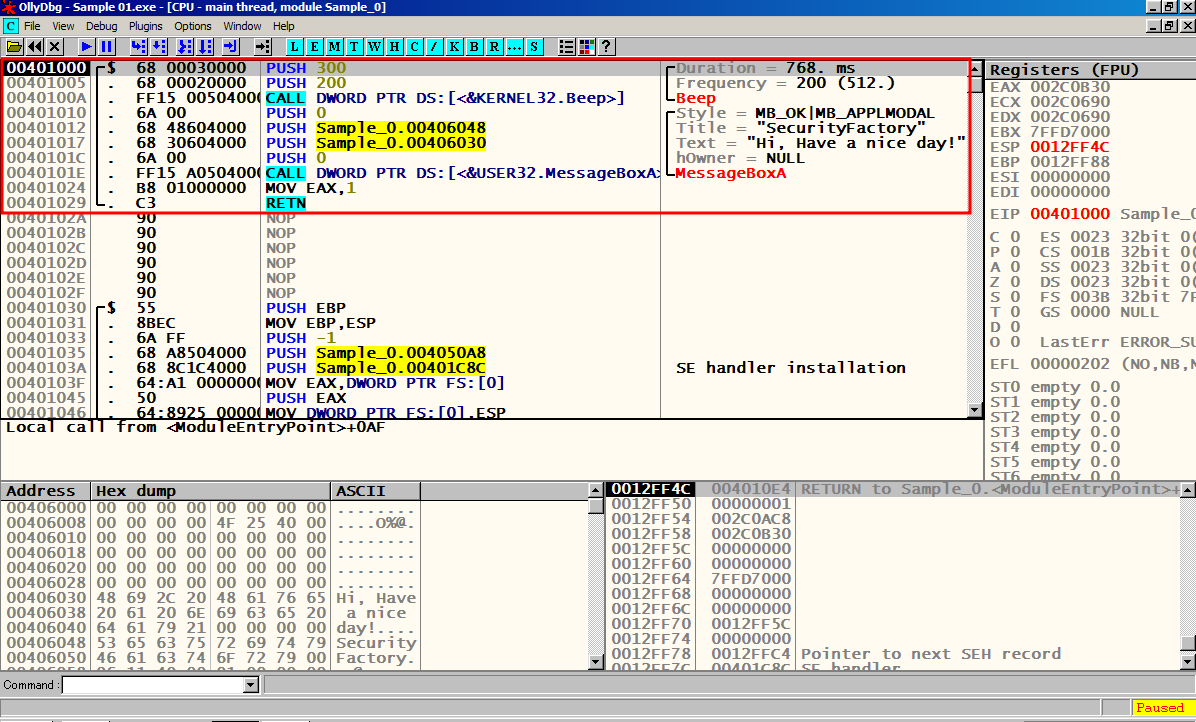Viewport: 1196px width, 722px height.
Task: Open the File menu
Action: (32, 26)
